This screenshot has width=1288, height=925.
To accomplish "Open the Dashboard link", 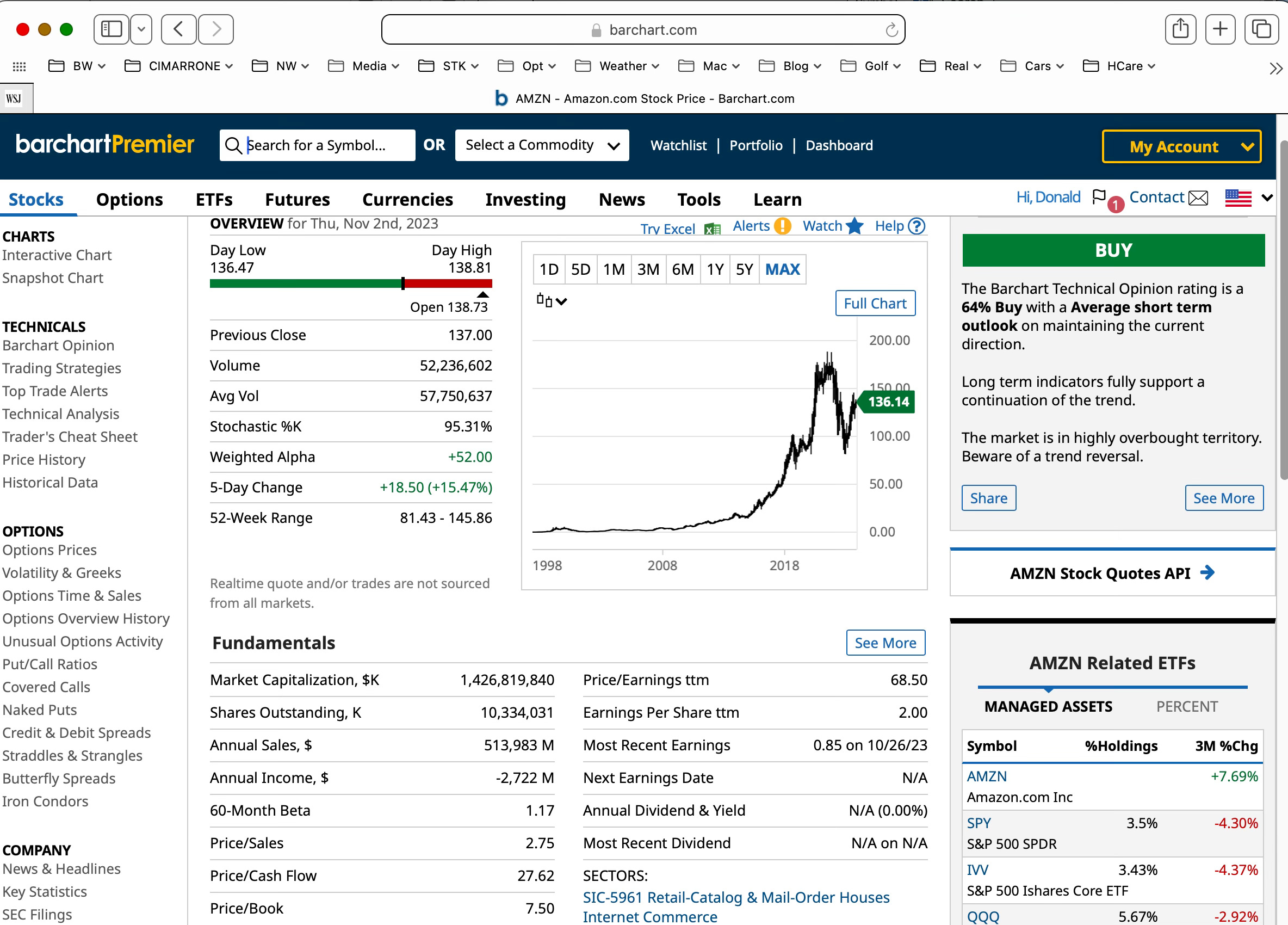I will (x=839, y=145).
